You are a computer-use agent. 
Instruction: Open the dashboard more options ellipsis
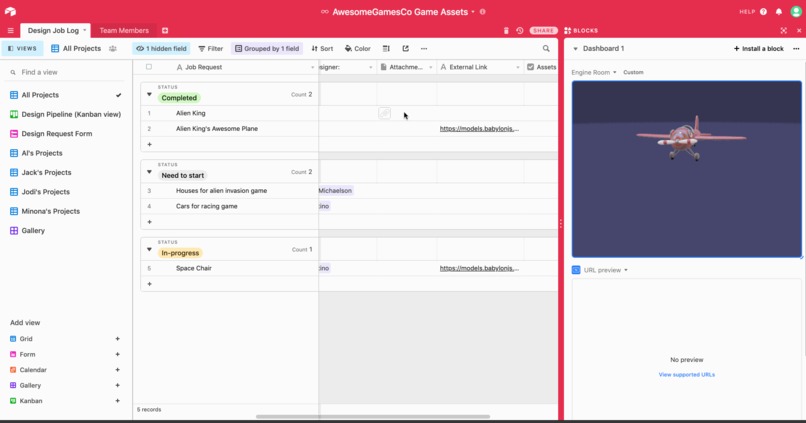tap(796, 48)
